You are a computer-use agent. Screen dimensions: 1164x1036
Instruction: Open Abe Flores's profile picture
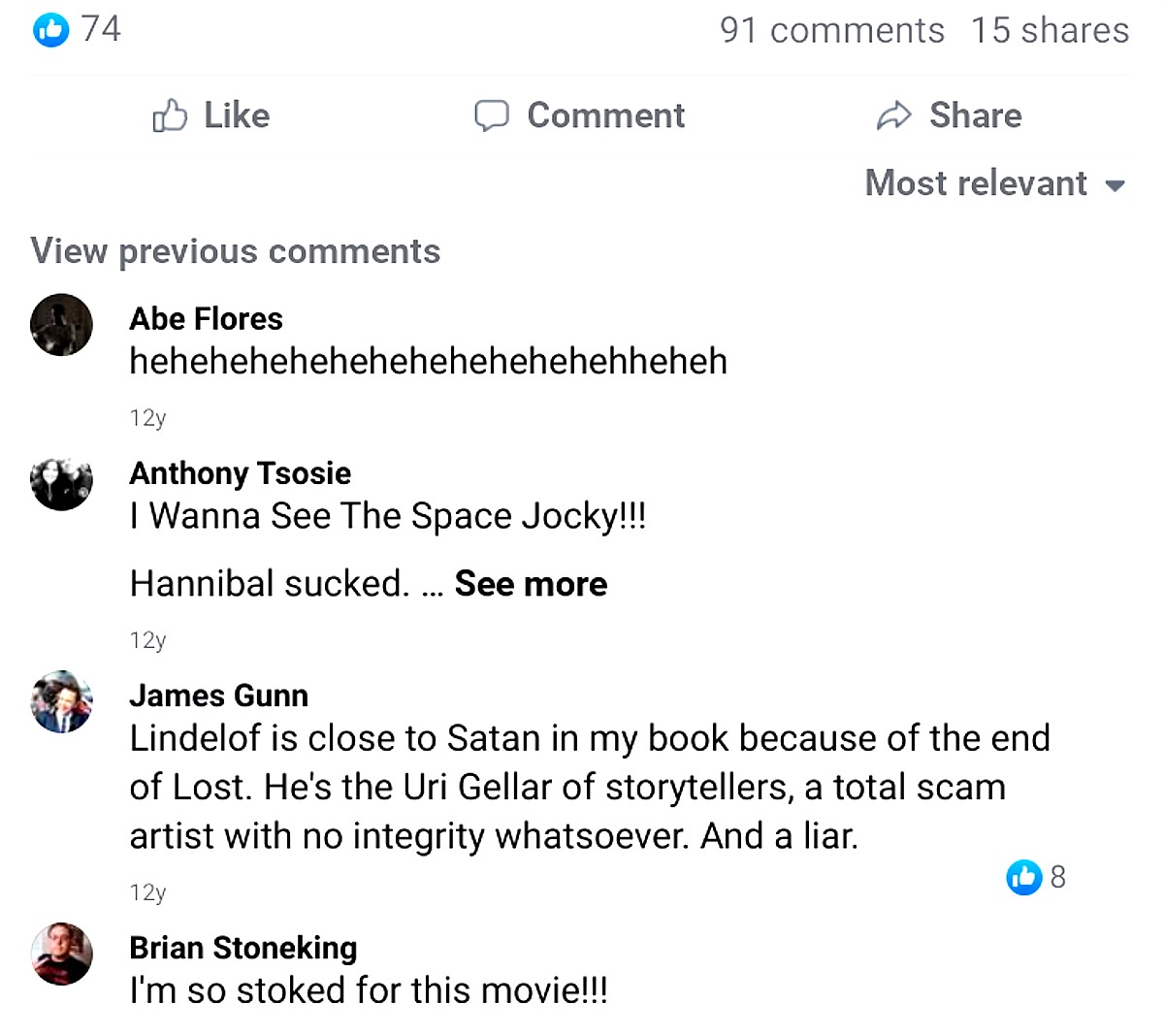point(62,325)
